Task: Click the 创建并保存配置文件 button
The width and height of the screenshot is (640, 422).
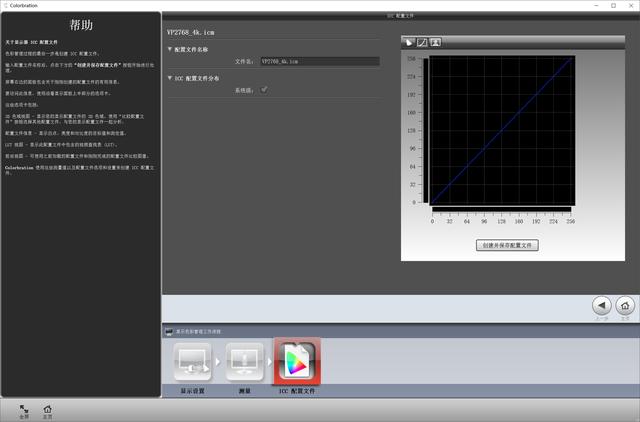Action: (x=507, y=245)
